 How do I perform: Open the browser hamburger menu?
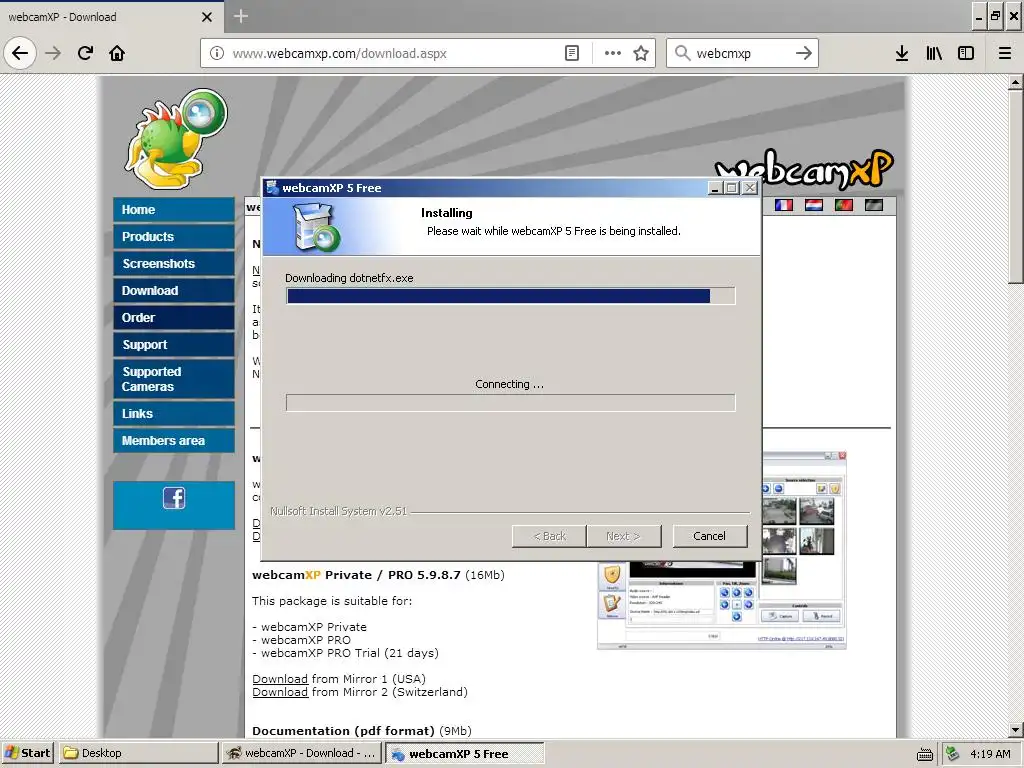1005,53
